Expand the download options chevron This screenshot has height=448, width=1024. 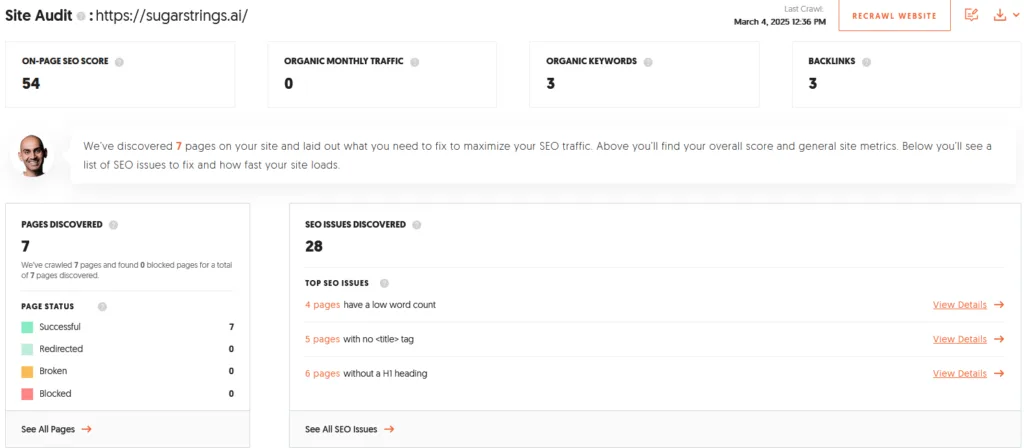1014,16
